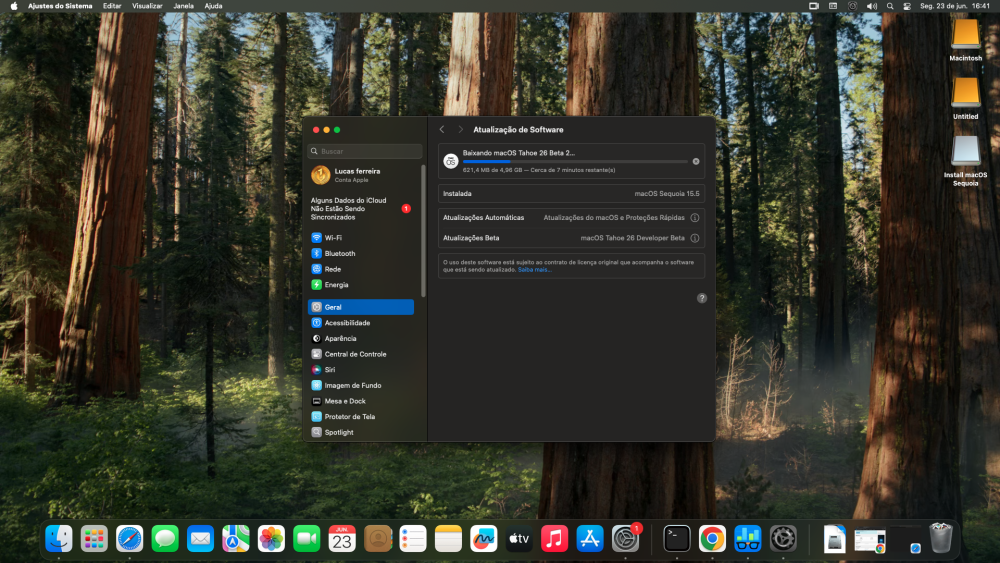
Task: Open the App Store from the Dock
Action: coord(590,539)
